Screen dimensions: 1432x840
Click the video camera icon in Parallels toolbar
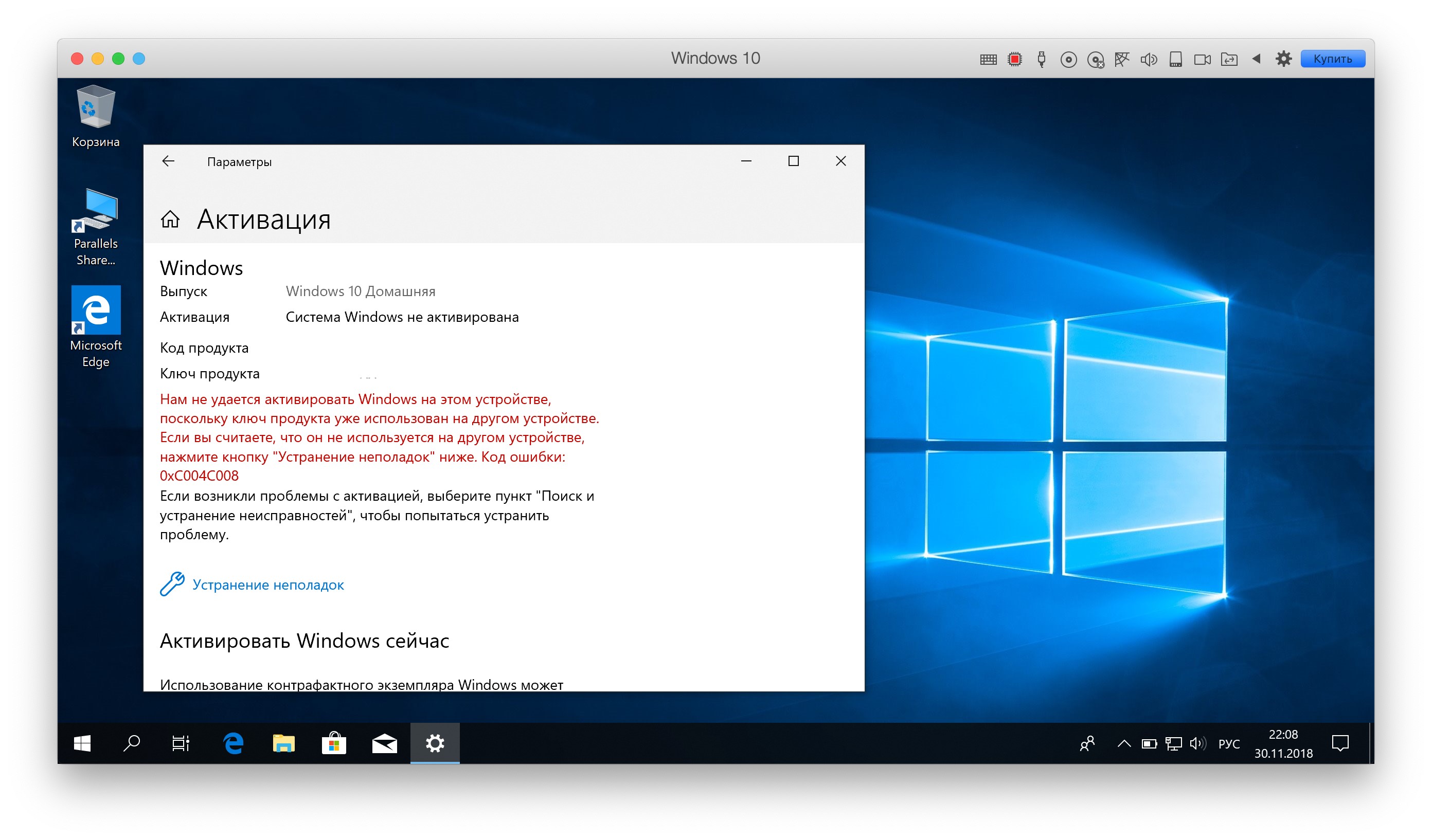point(1203,59)
